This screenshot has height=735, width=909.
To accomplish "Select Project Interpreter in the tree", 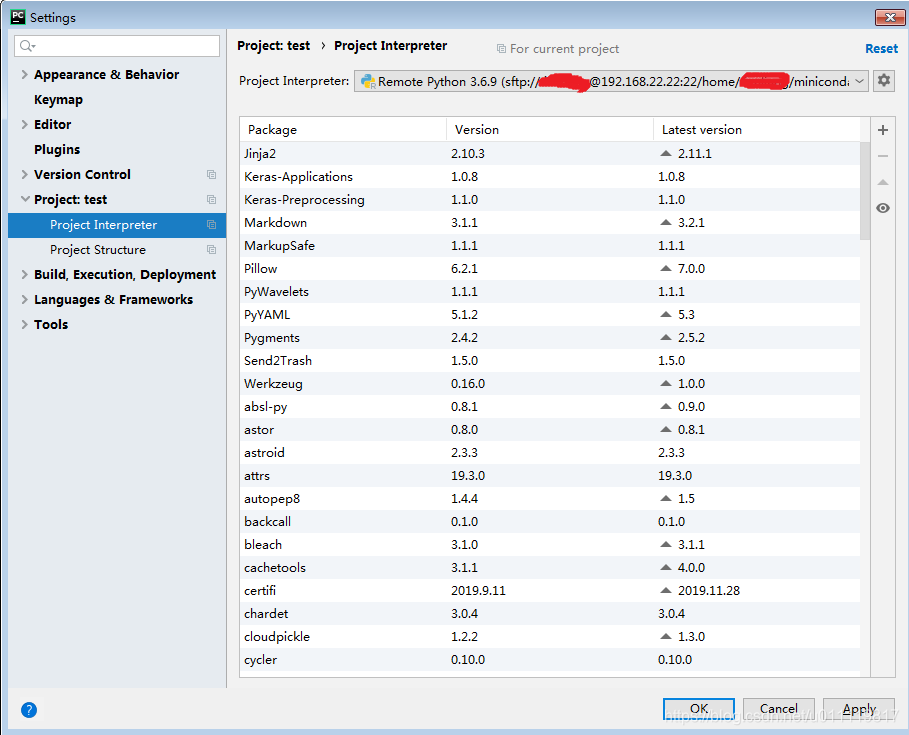I will (117, 225).
